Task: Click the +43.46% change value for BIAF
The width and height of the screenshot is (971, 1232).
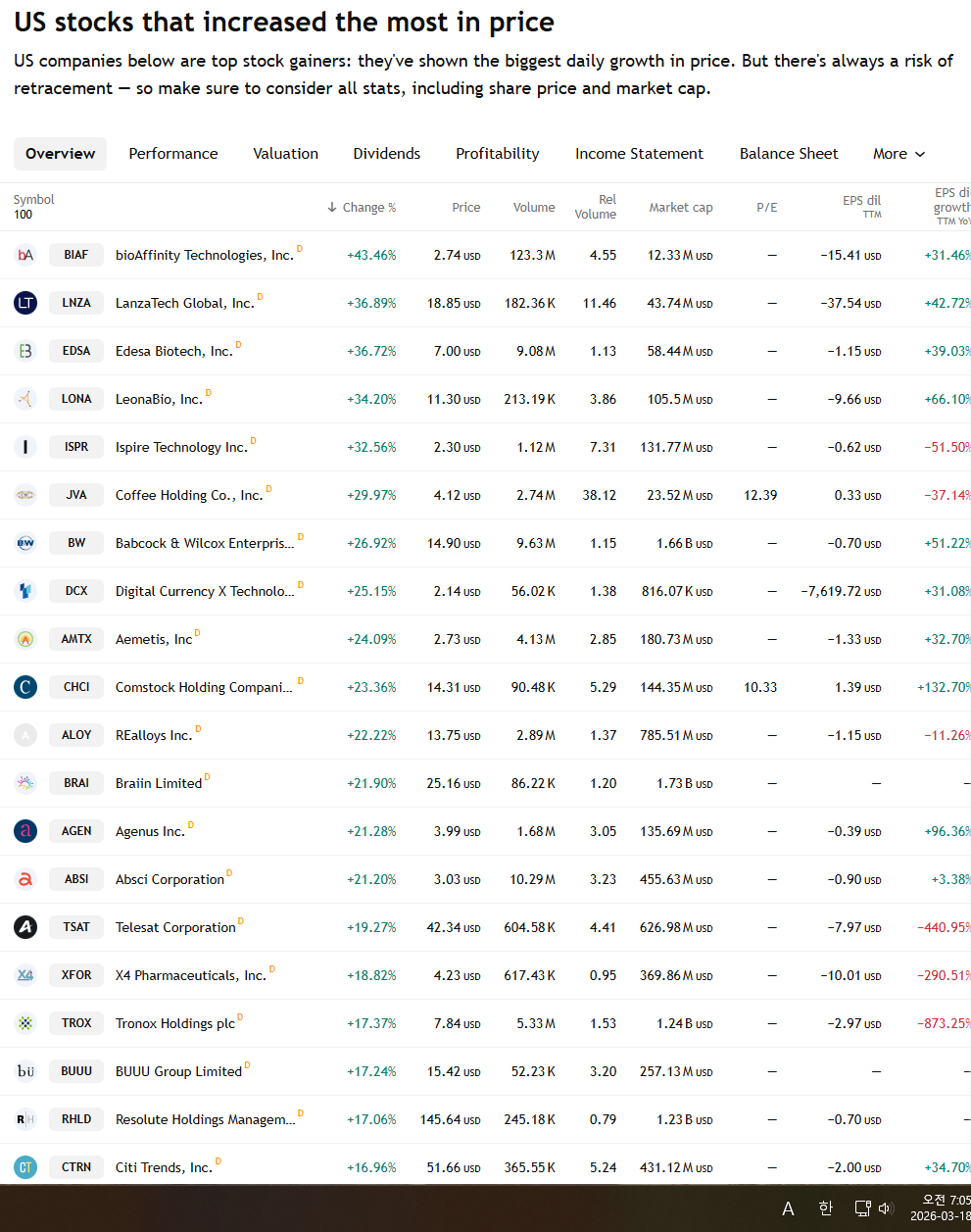Action: pos(371,255)
